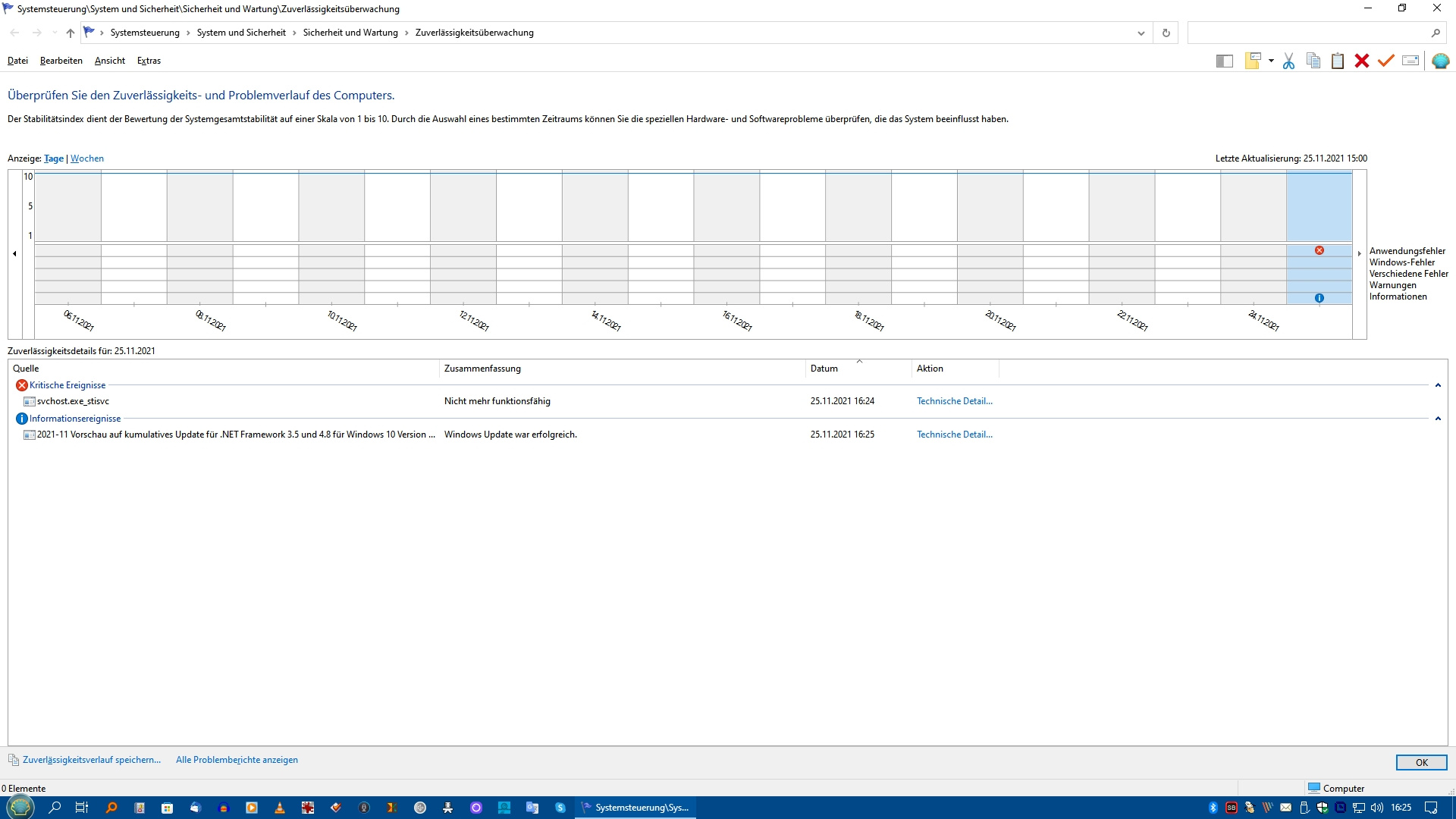Expand breadcrumb chevron after Systemsteuerung
The height and width of the screenshot is (819, 1456).
[x=188, y=33]
